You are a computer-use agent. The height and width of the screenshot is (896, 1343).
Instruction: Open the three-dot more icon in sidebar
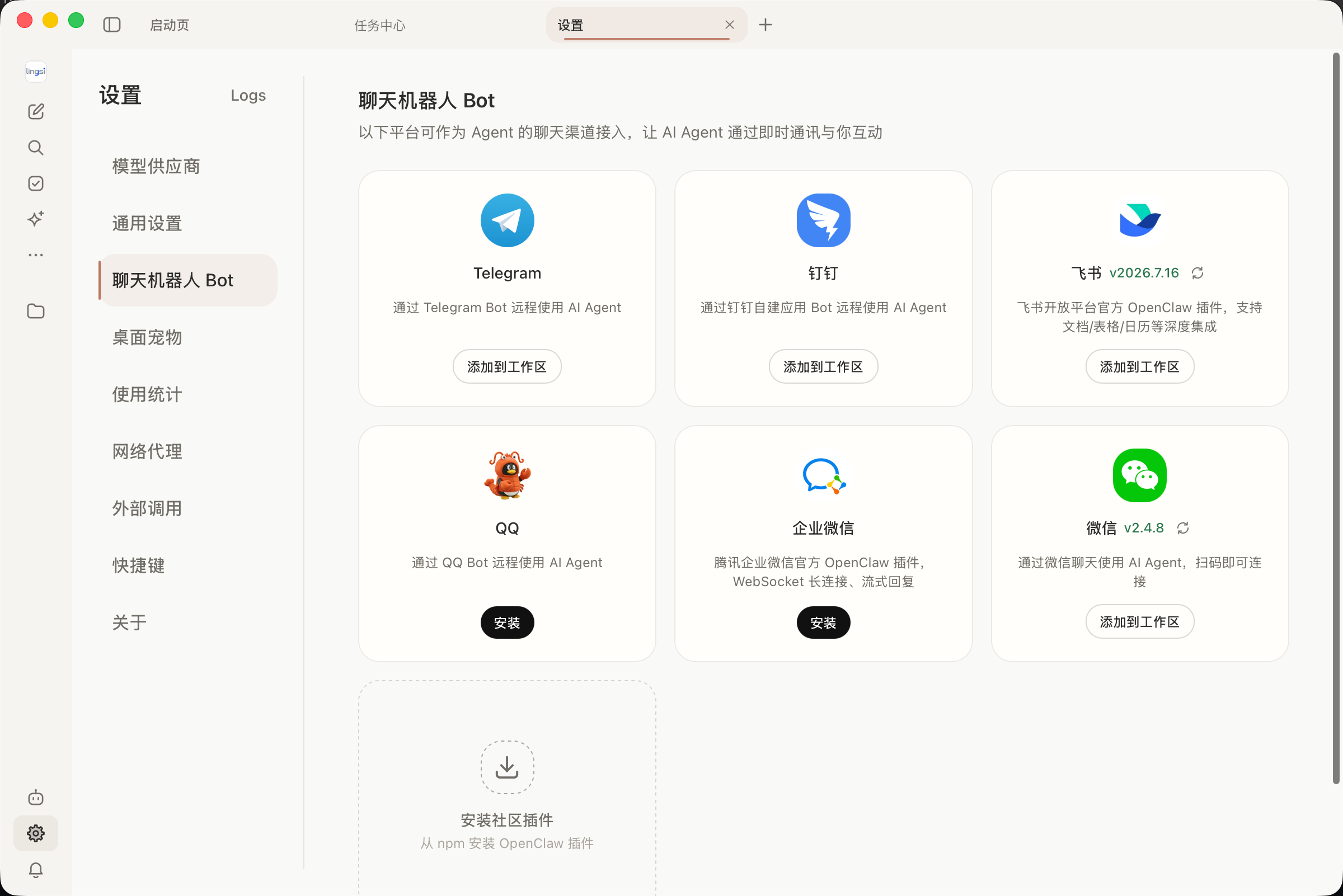click(x=35, y=255)
